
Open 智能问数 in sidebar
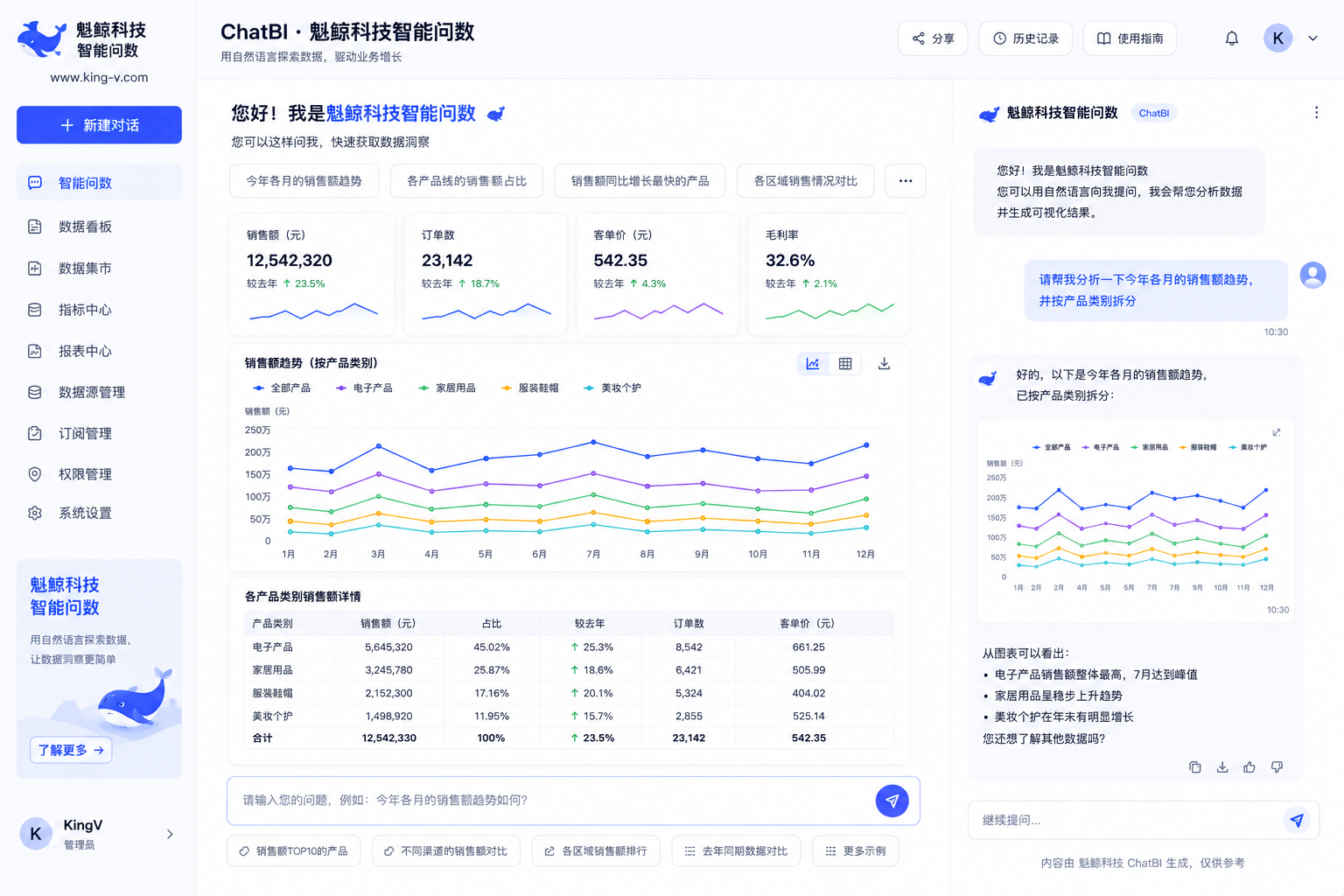click(99, 183)
